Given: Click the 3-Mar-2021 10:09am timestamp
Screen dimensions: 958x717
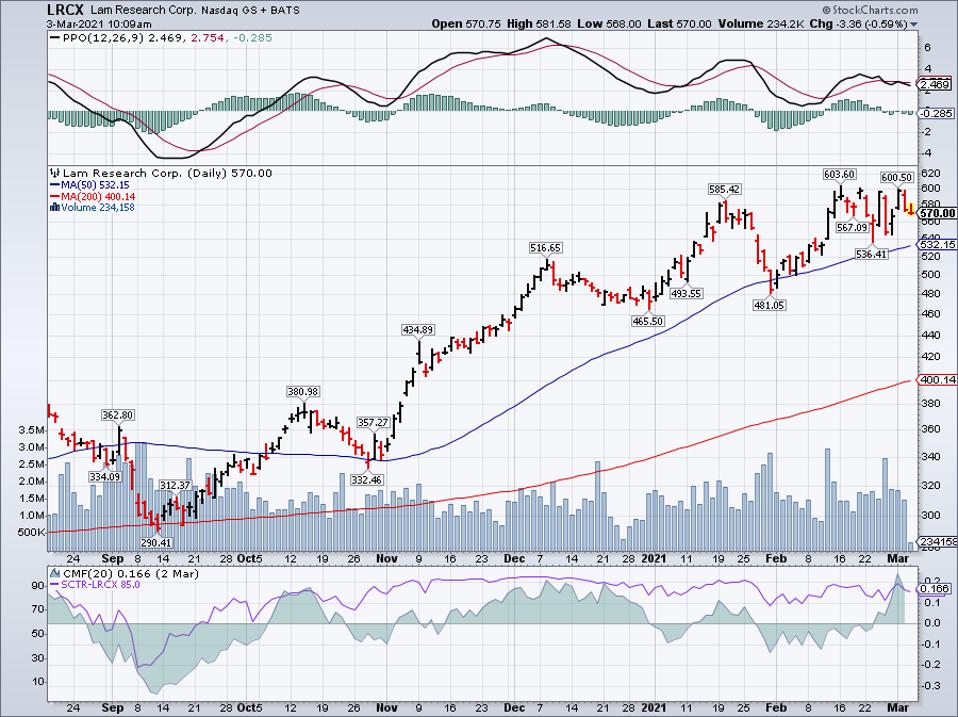Looking at the screenshot, I should click(99, 24).
